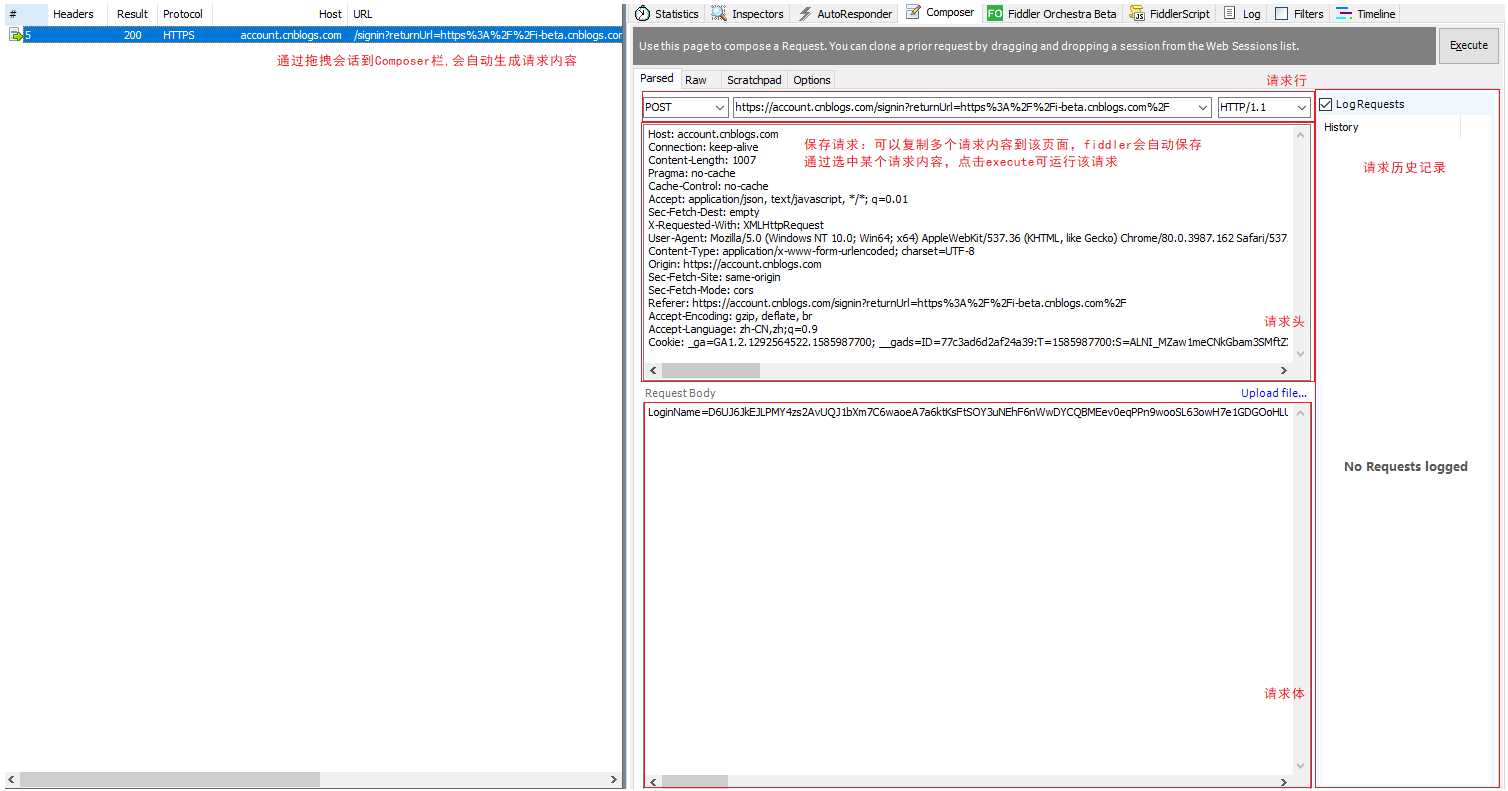Screen dimensions: 1508x791
Task: Open Fiddler Orchestra Beta tab
Action: pyautogui.click(x=1051, y=14)
